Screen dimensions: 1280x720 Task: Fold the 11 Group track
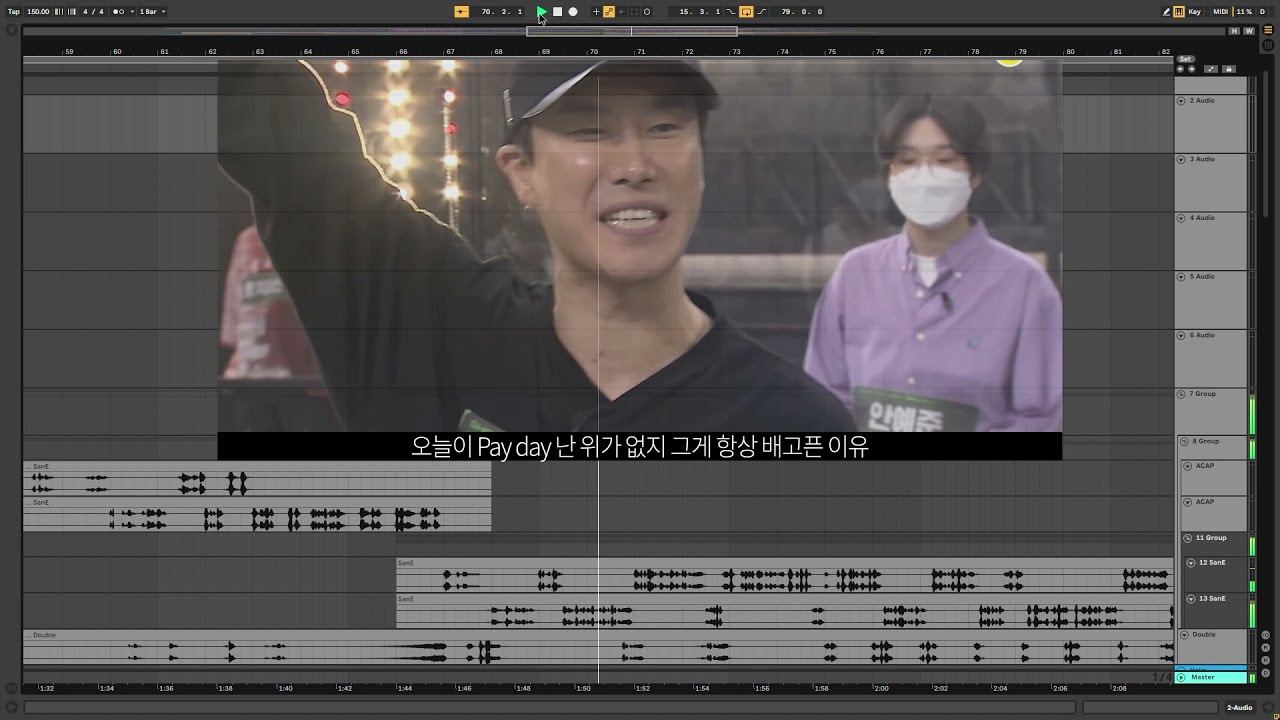(x=1187, y=538)
